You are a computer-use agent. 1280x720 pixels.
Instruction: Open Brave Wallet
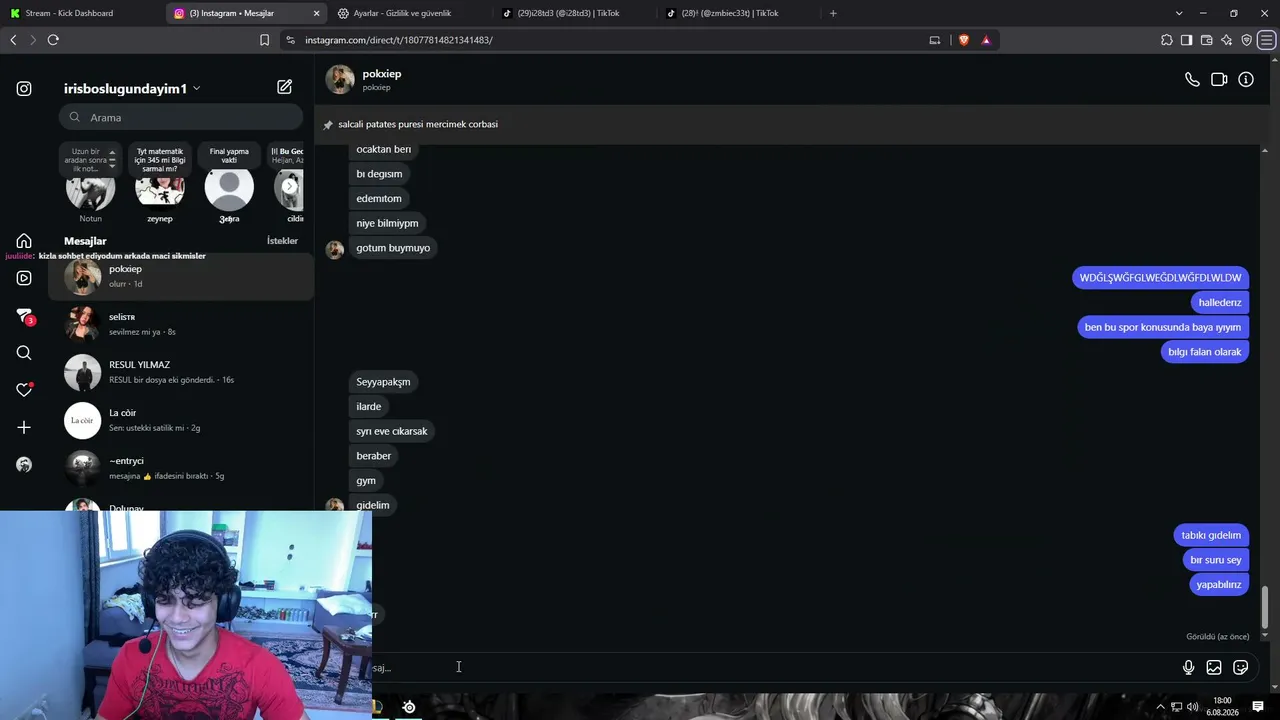click(1206, 40)
